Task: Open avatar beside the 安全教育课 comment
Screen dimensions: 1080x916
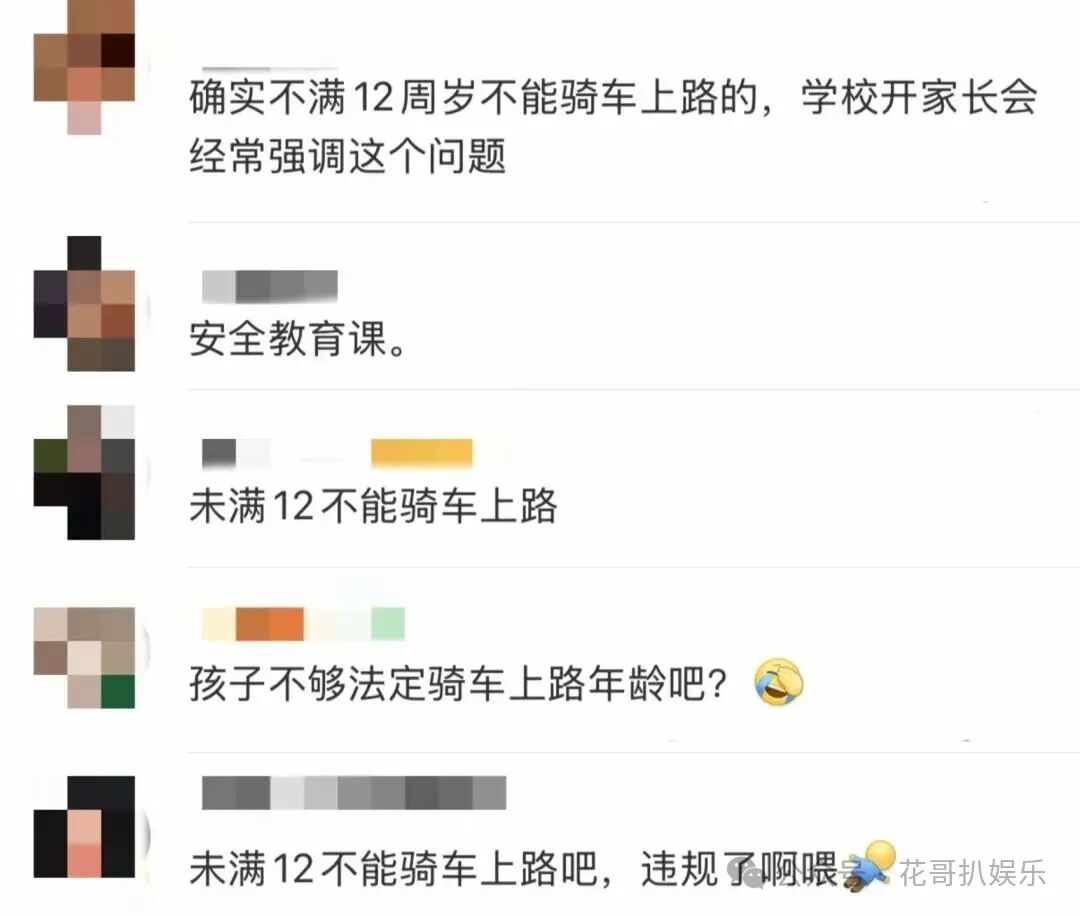Action: [84, 304]
